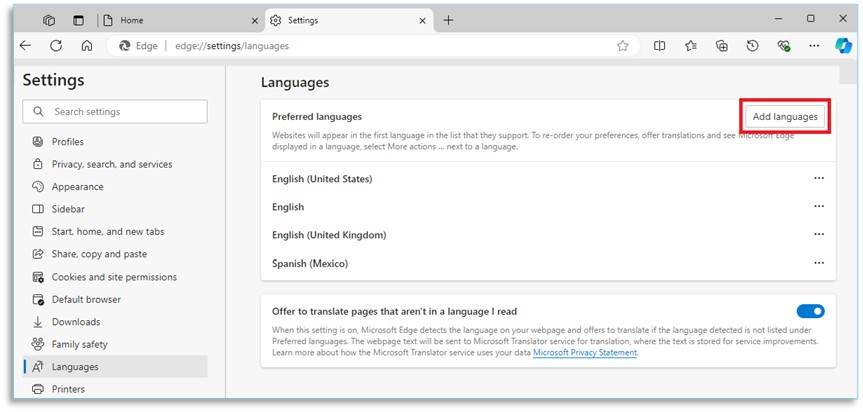Open the tab actions menu icon

[79, 20]
